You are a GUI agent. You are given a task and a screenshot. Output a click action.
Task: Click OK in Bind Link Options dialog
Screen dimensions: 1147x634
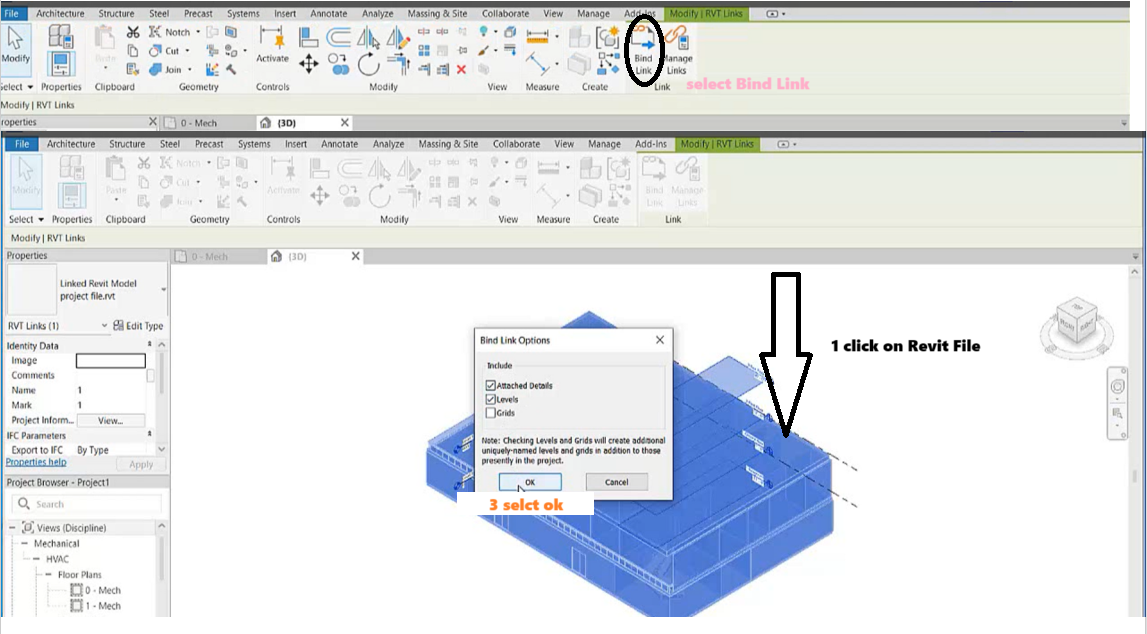tap(530, 481)
